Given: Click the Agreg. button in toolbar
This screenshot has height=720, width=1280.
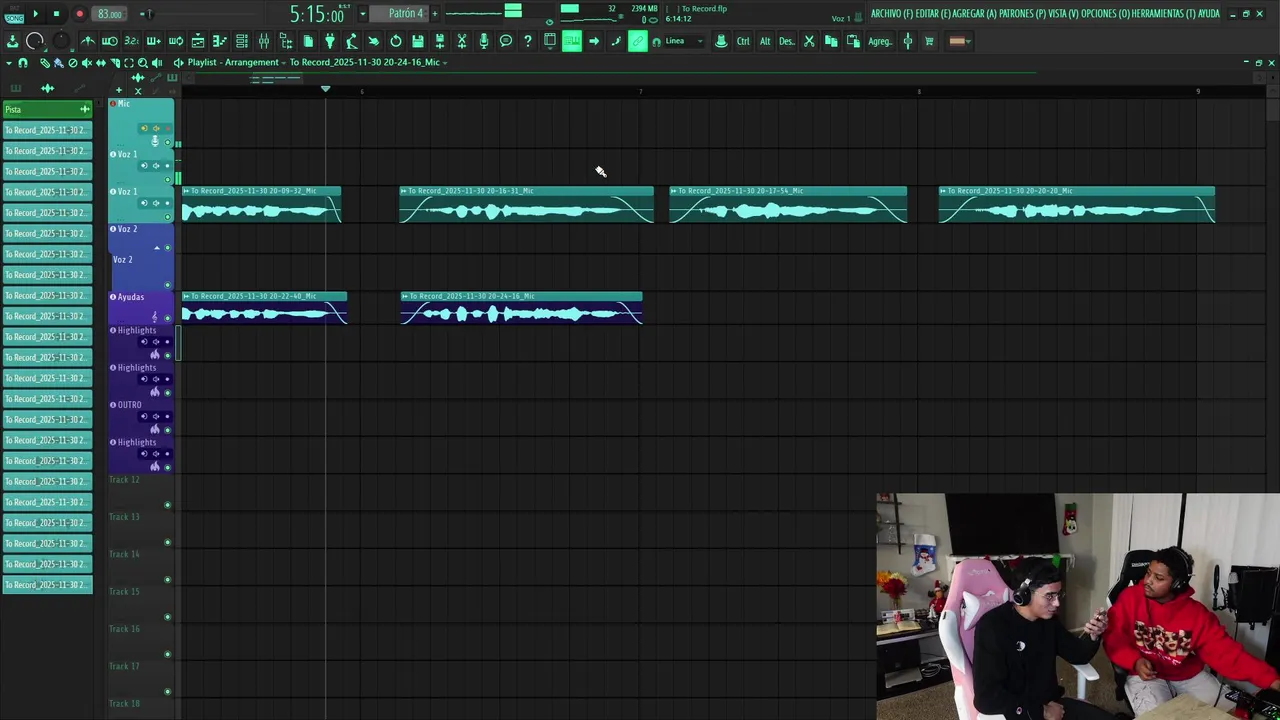Looking at the screenshot, I should click(880, 41).
